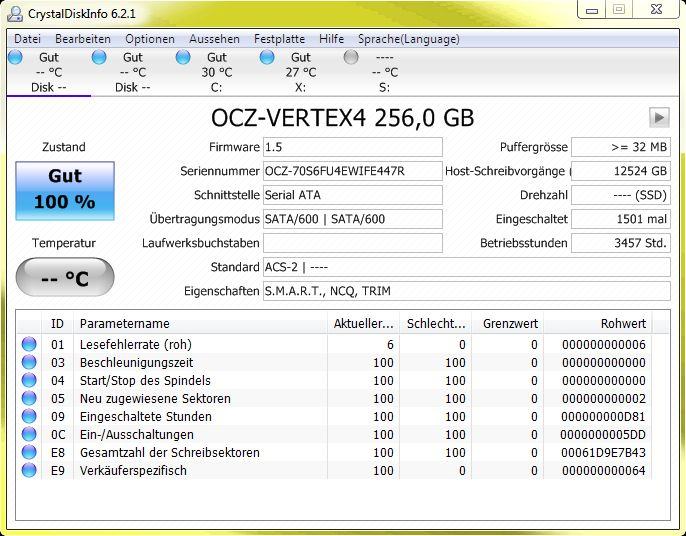Click the status orb for Ein-/Ausschaltungen
686x536 pixels.
[x=29, y=434]
